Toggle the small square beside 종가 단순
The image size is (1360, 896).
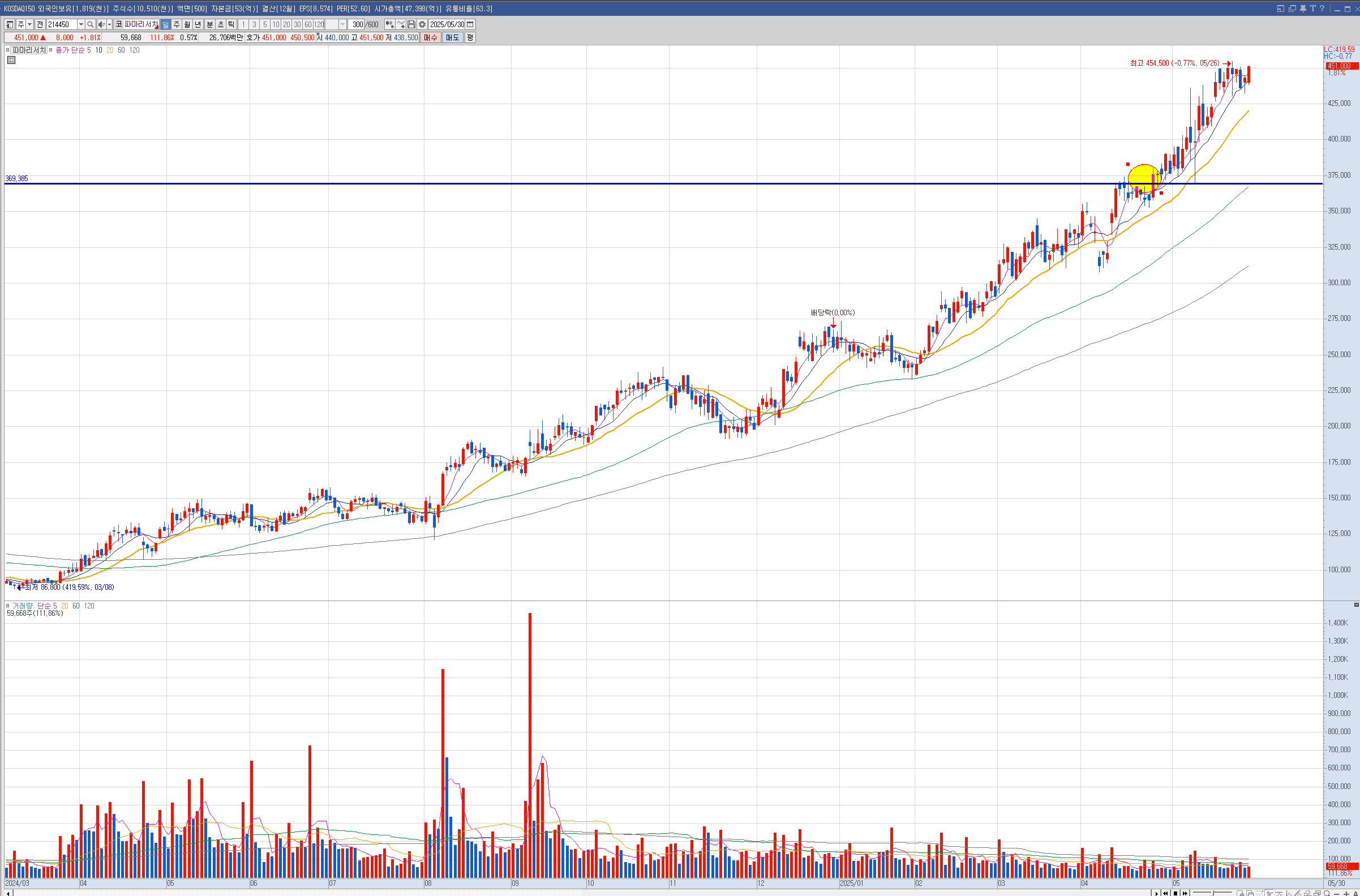[x=51, y=50]
